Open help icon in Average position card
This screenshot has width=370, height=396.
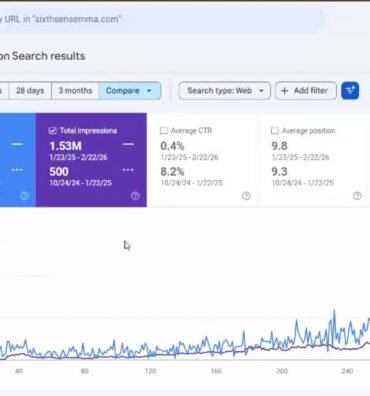coord(357,196)
